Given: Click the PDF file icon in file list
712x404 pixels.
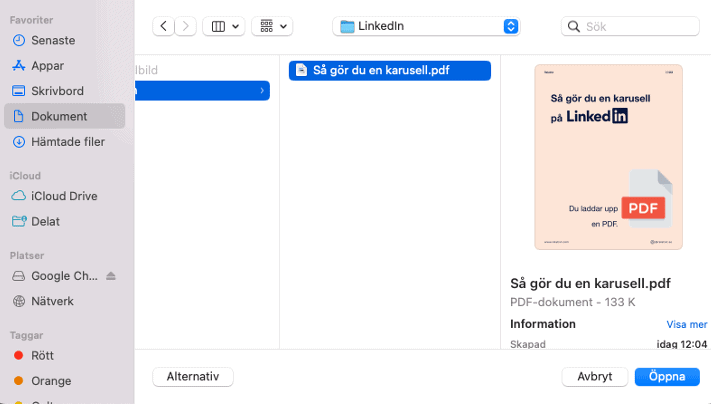Looking at the screenshot, I should (x=301, y=70).
